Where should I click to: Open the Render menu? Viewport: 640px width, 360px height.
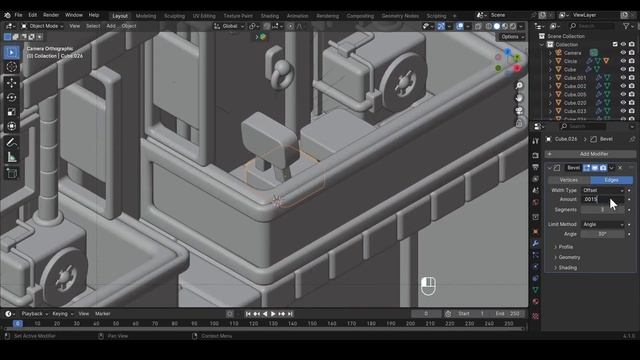51,15
